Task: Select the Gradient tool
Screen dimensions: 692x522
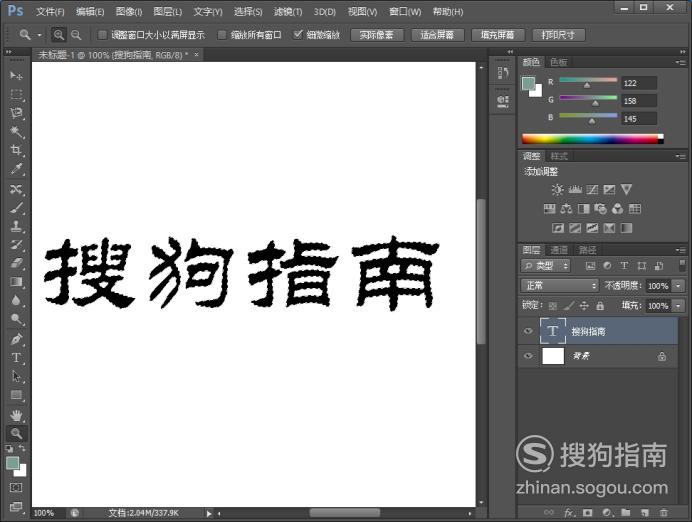Action: point(16,282)
